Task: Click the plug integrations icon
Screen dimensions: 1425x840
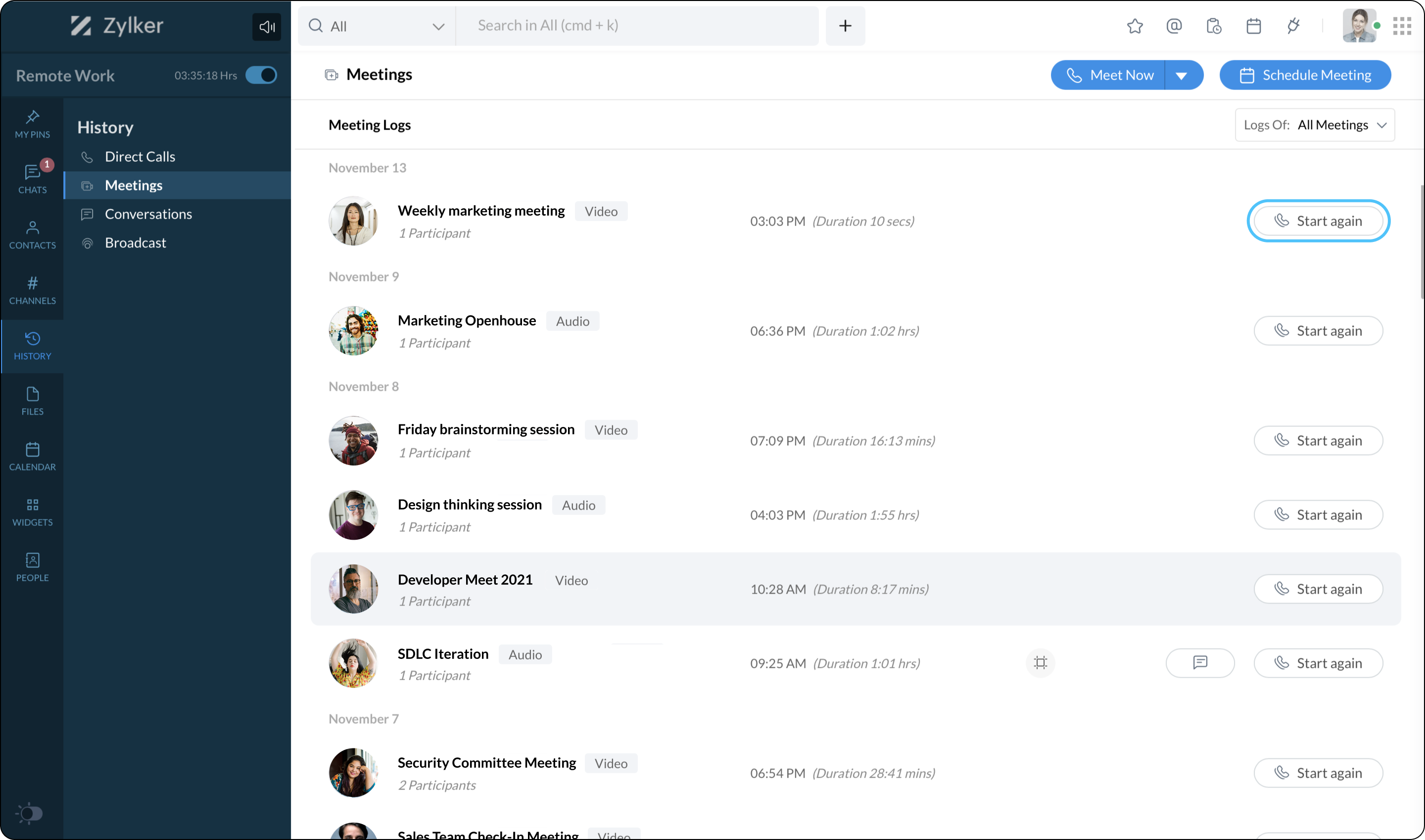Action: point(1293,26)
